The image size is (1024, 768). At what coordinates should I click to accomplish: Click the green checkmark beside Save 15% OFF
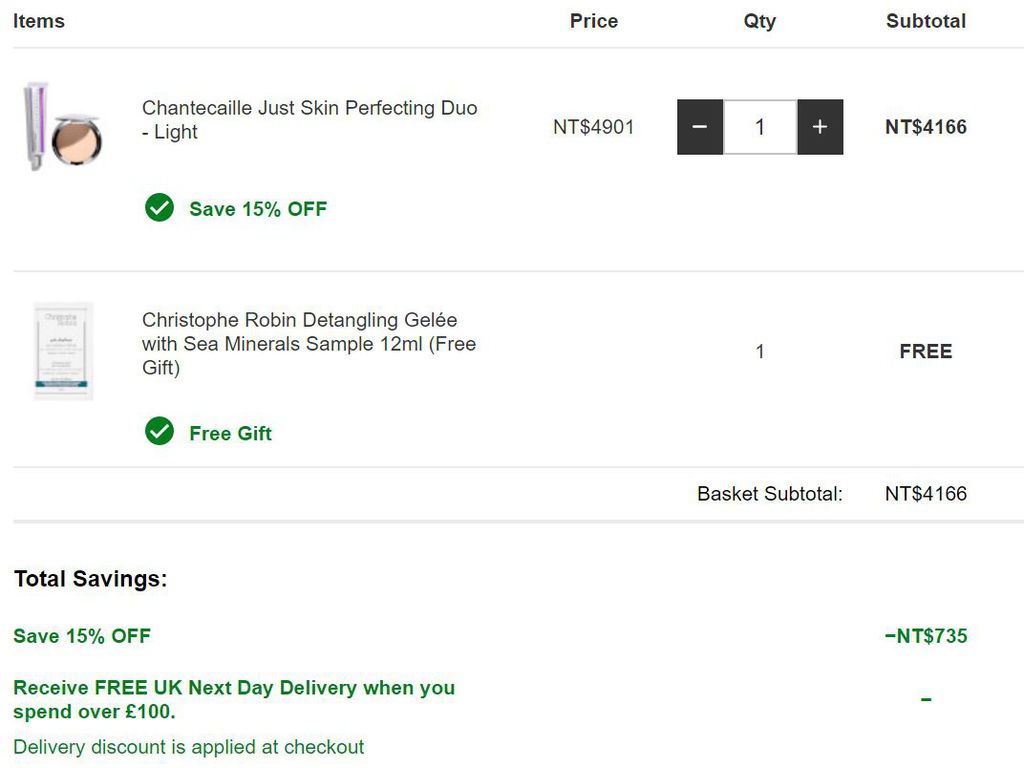(x=159, y=208)
